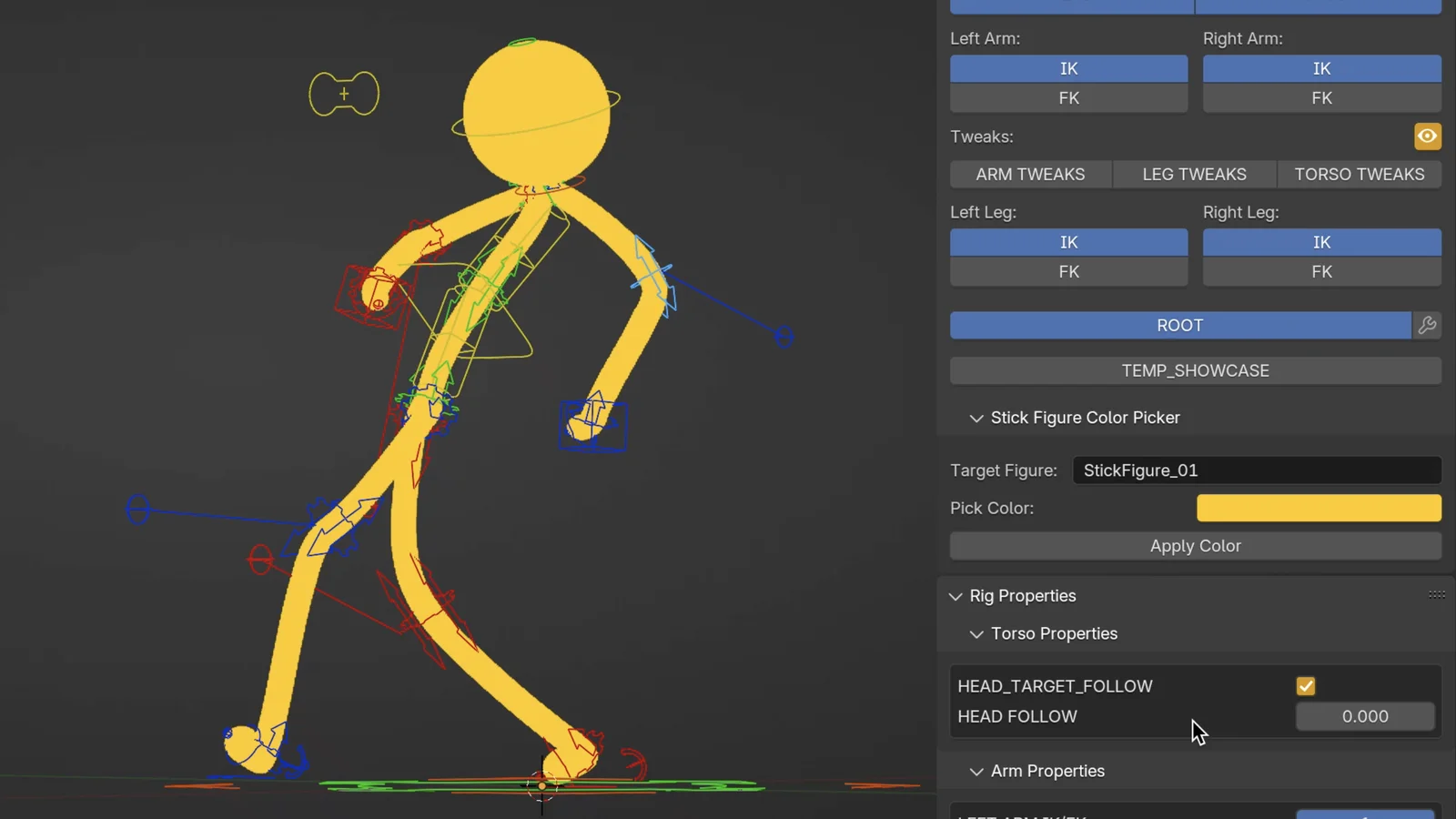This screenshot has width=1456, height=819.
Task: Click the wrench icon beside ROOT
Action: coord(1428,325)
